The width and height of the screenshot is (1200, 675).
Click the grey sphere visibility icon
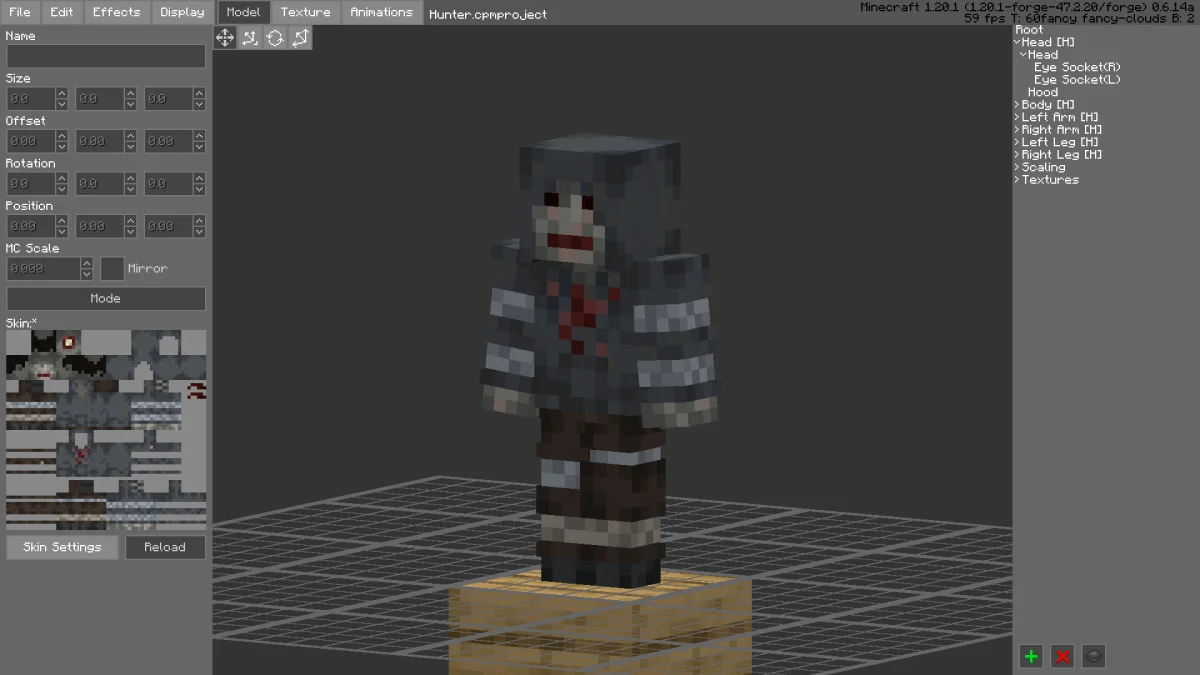1094,656
